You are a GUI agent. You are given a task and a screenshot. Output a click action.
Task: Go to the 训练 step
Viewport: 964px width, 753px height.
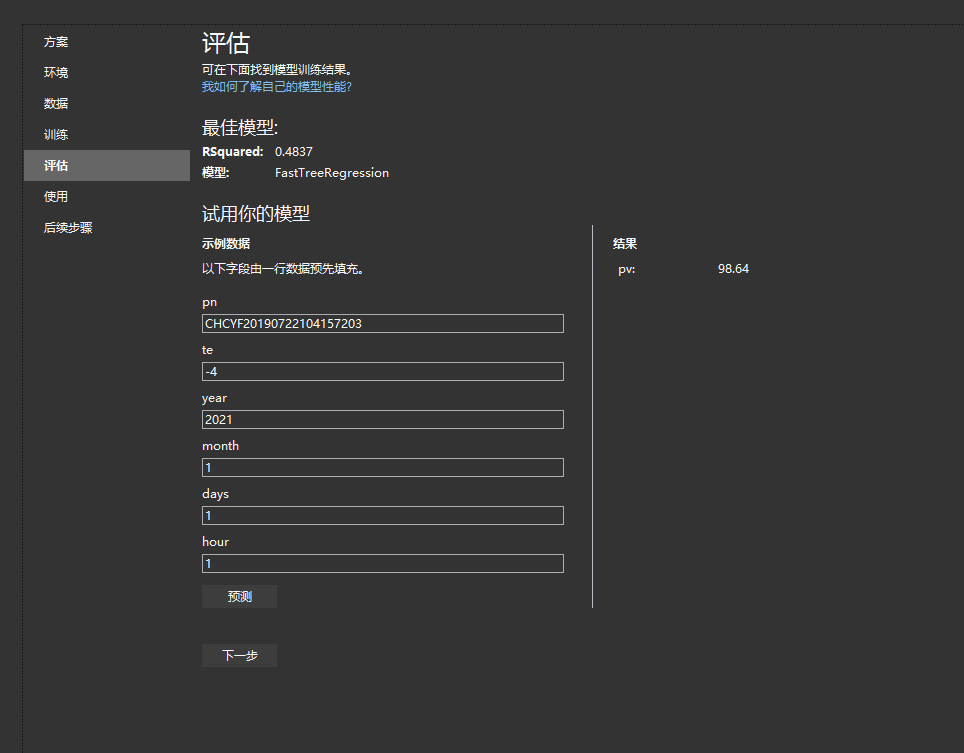click(x=55, y=134)
